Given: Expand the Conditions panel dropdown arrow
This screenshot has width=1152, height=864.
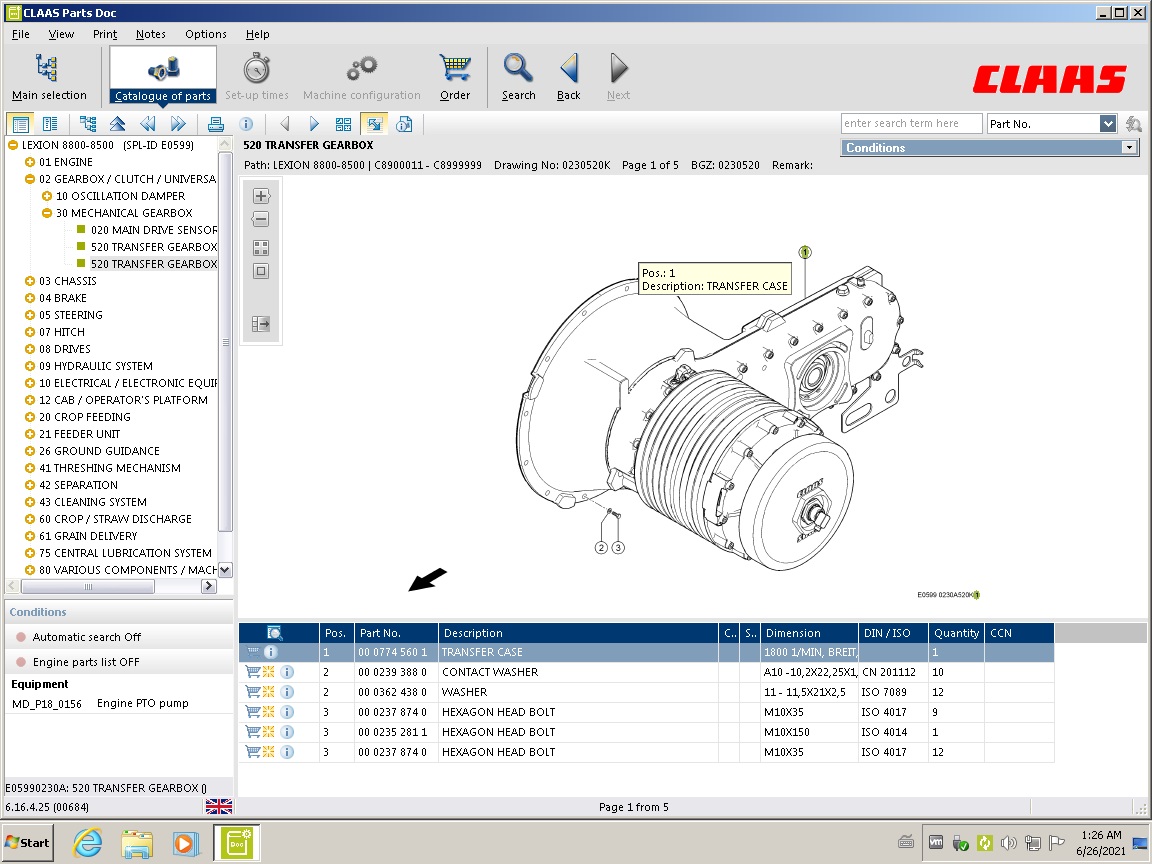Looking at the screenshot, I should click(x=1129, y=148).
